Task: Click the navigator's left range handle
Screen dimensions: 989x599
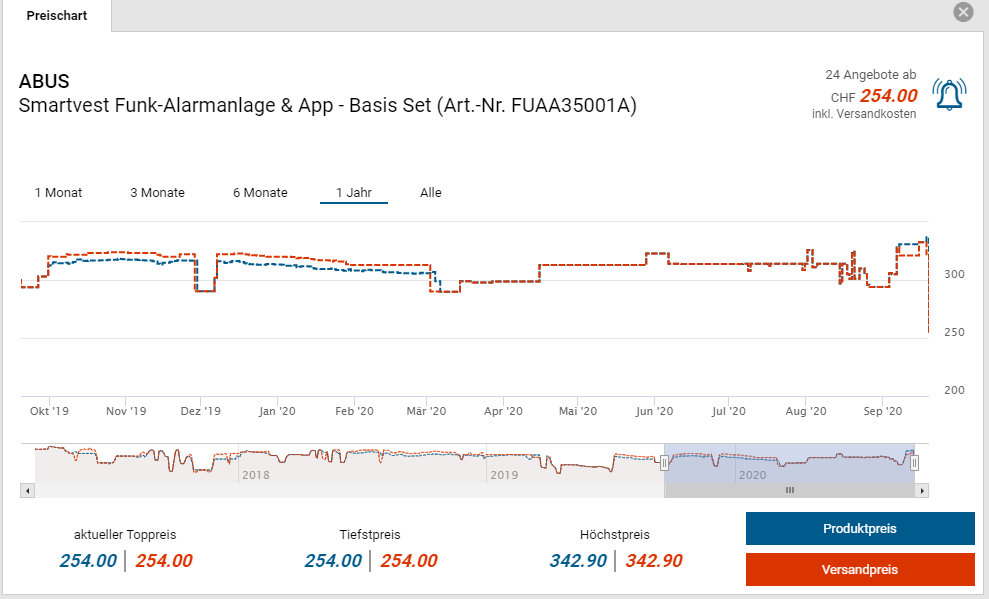Action: (x=664, y=462)
